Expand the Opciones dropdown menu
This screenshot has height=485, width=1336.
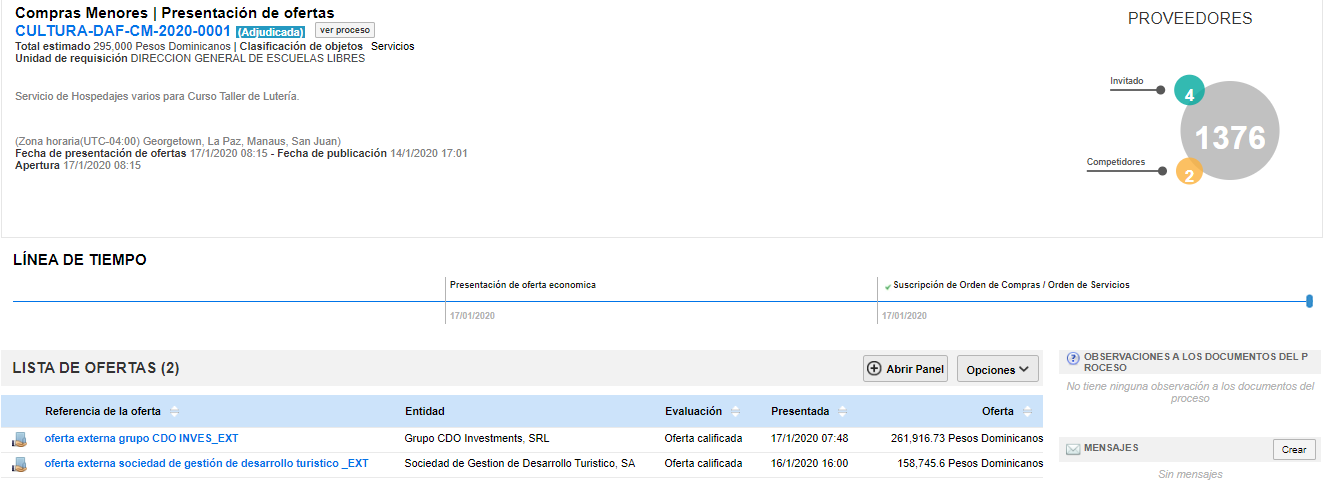click(x=997, y=369)
